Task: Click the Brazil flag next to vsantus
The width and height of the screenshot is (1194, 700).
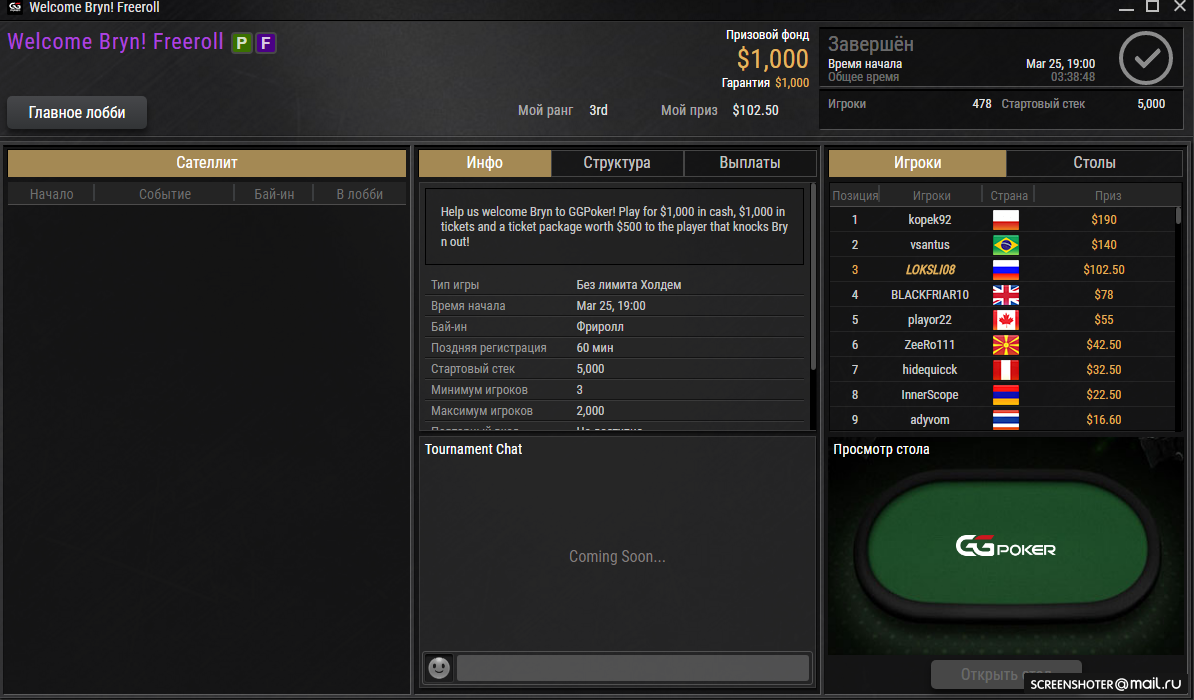Action: click(x=1006, y=245)
